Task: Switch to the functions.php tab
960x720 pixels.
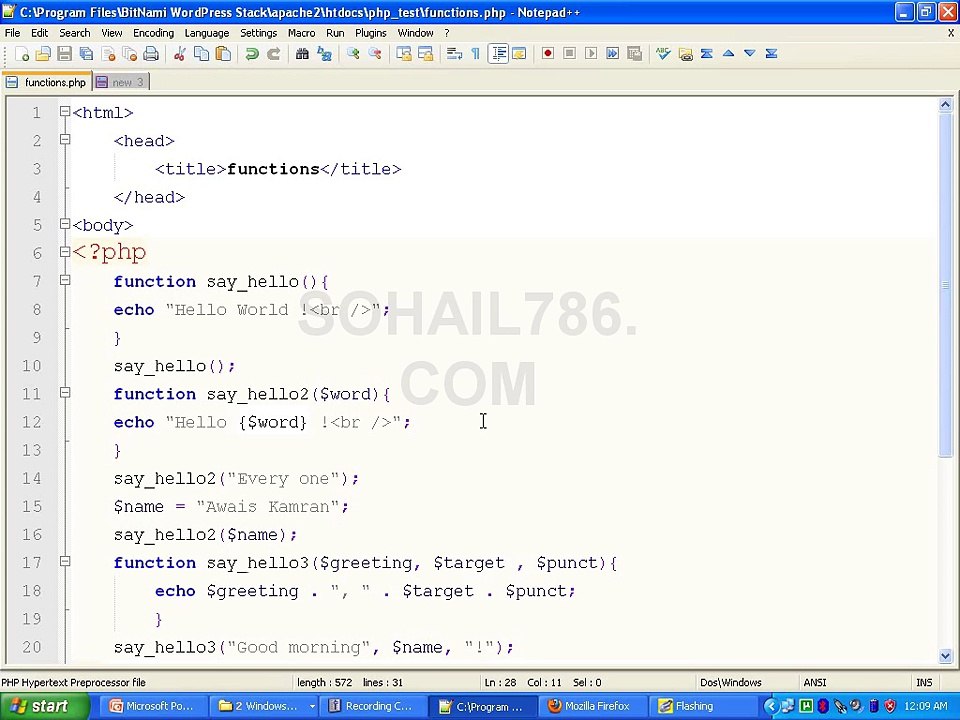Action: [x=47, y=82]
